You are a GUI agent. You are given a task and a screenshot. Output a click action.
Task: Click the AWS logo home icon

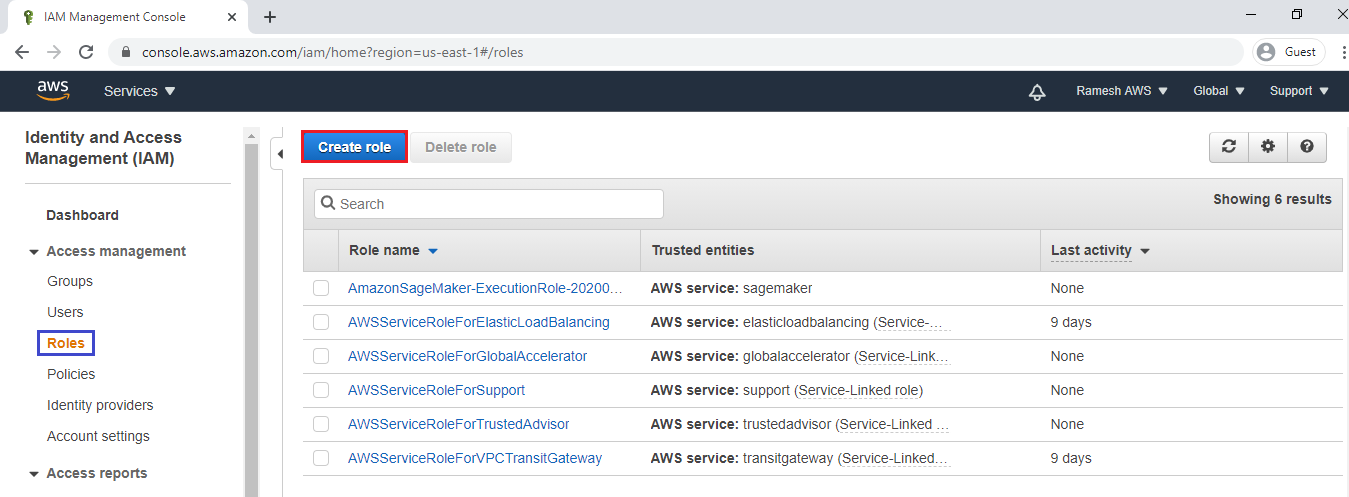53,90
